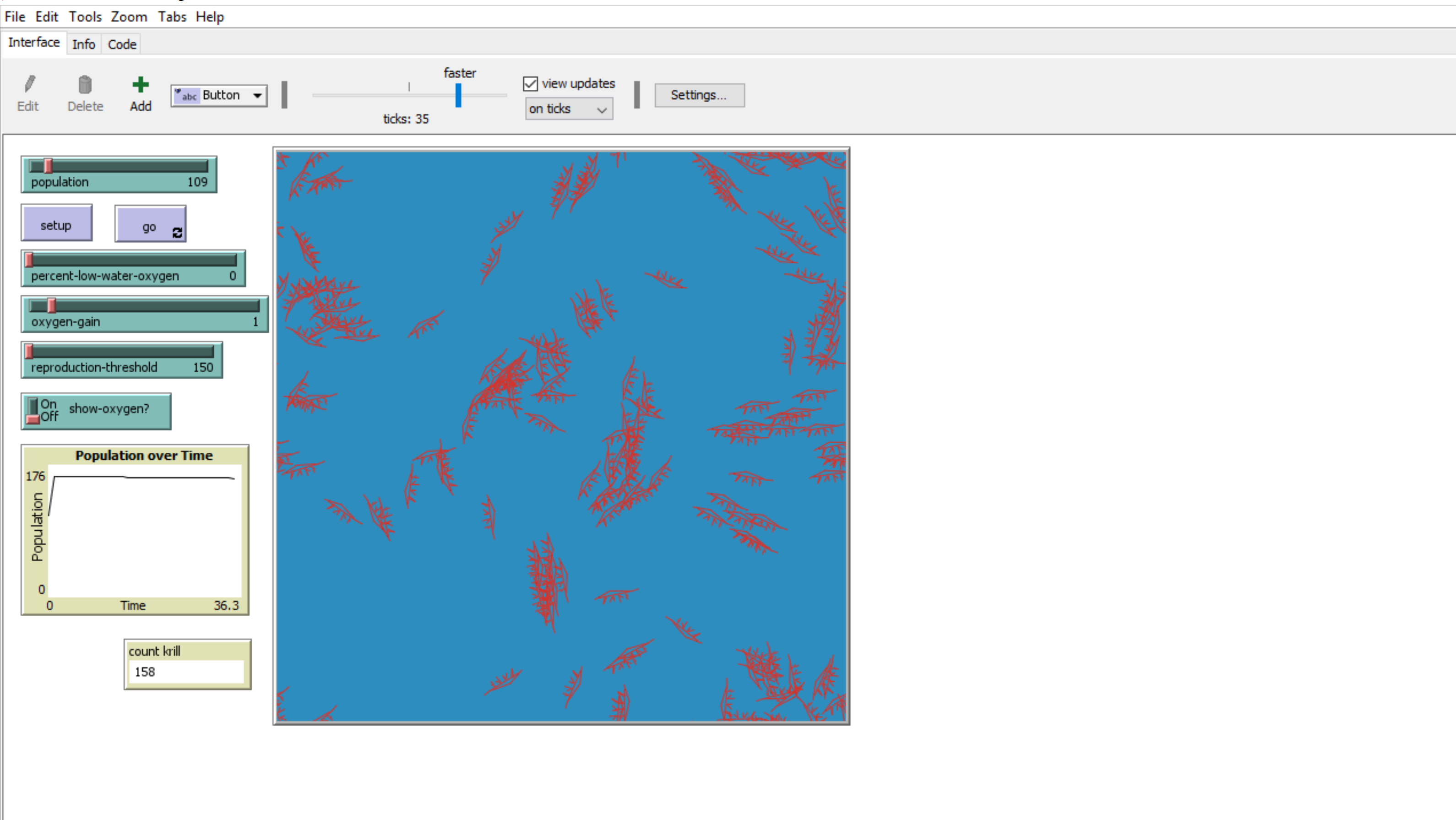Click the oxygen-gain slider handle
This screenshot has height=820, width=1456.
[x=51, y=306]
